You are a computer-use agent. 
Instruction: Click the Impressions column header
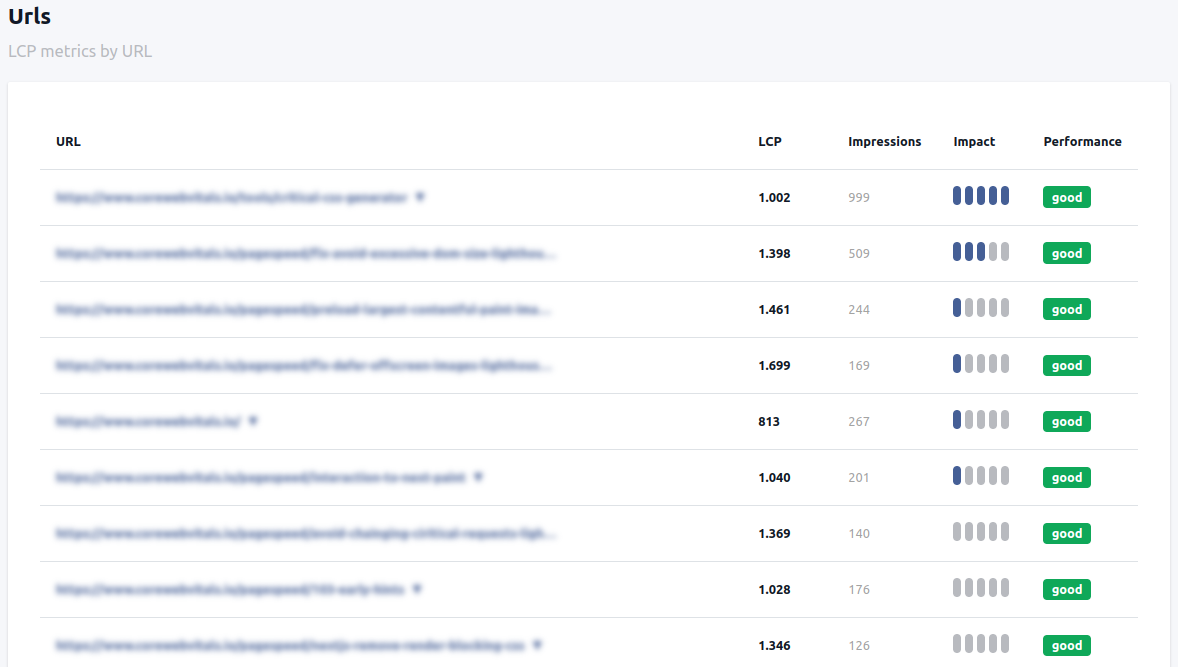point(884,142)
